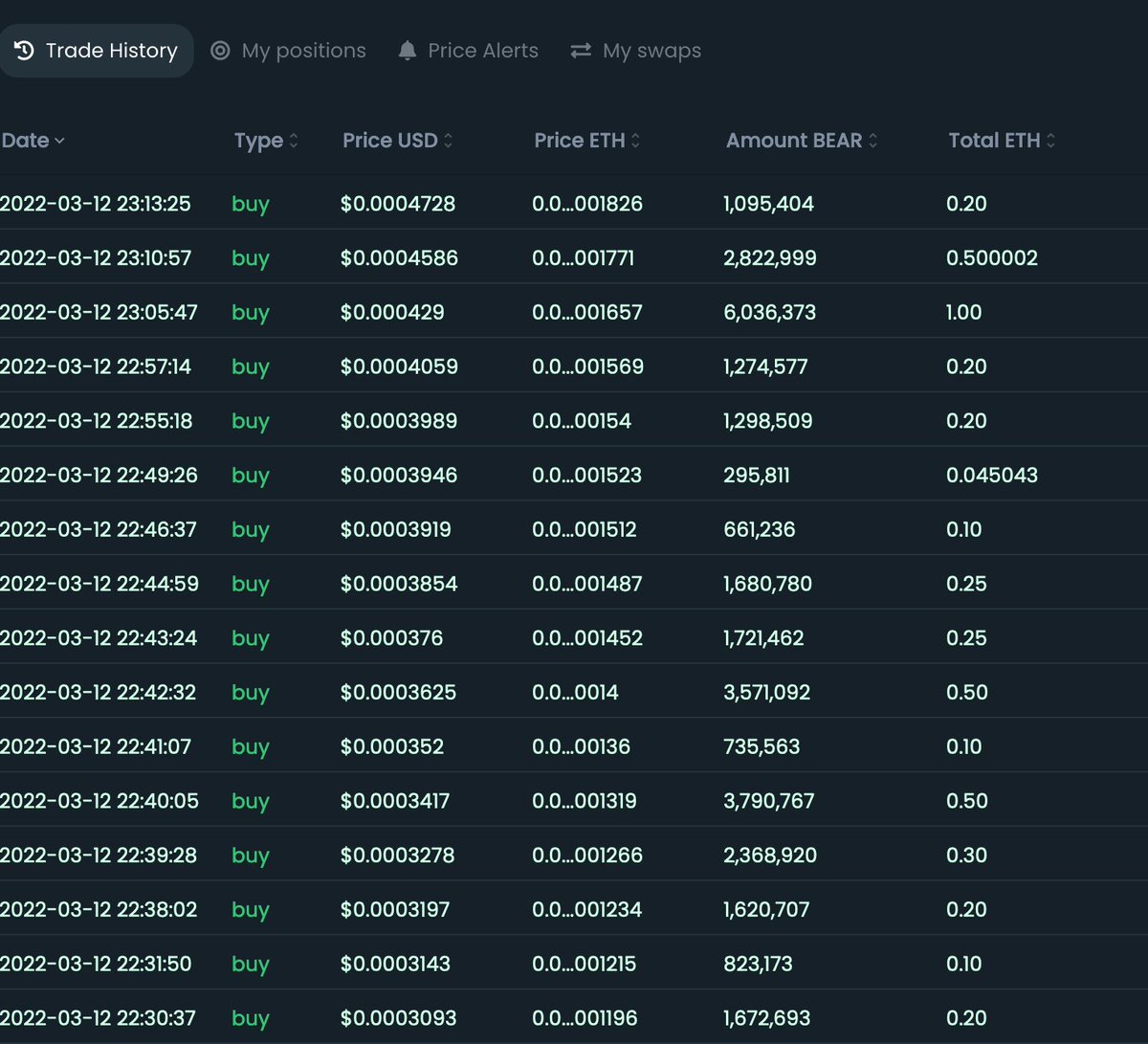
Task: Sort table by Type column arrows
Action: pos(294,141)
